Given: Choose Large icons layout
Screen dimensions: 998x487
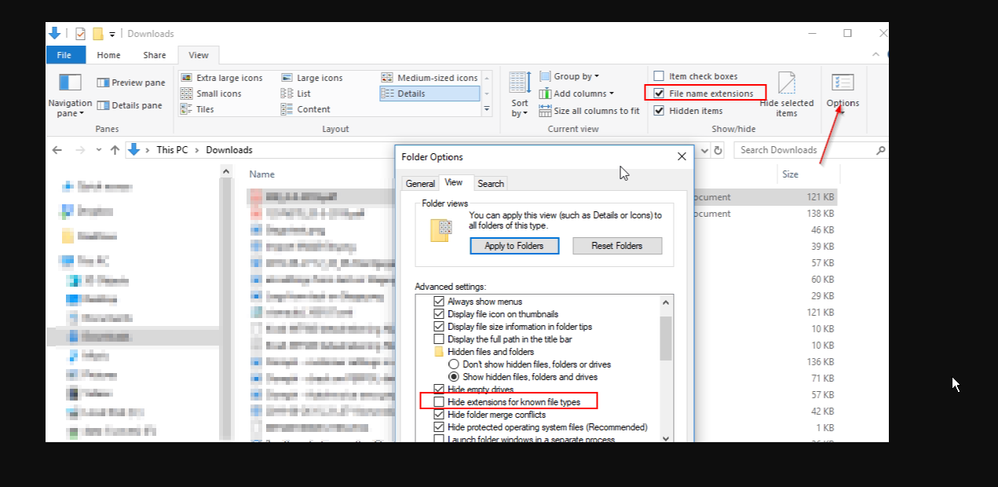Looking at the screenshot, I should click(x=312, y=78).
